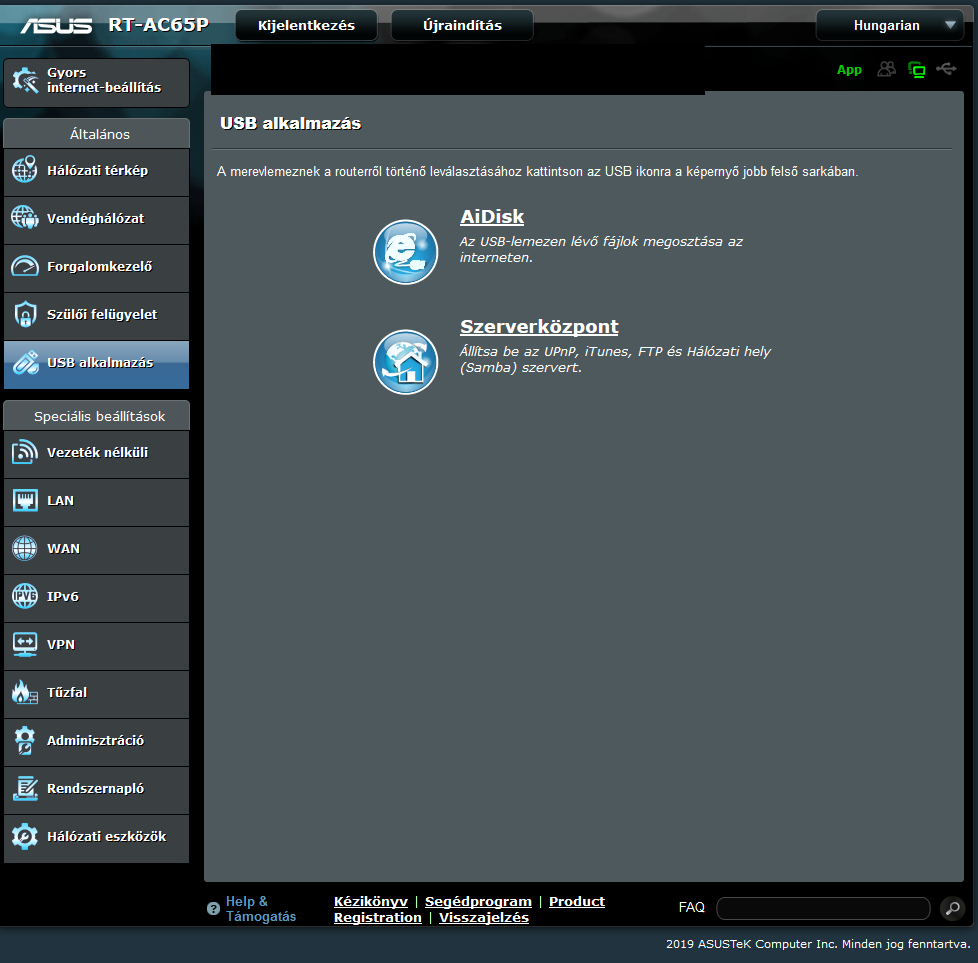Click the USB alkalmazás sidebar icon

[x=25, y=362]
